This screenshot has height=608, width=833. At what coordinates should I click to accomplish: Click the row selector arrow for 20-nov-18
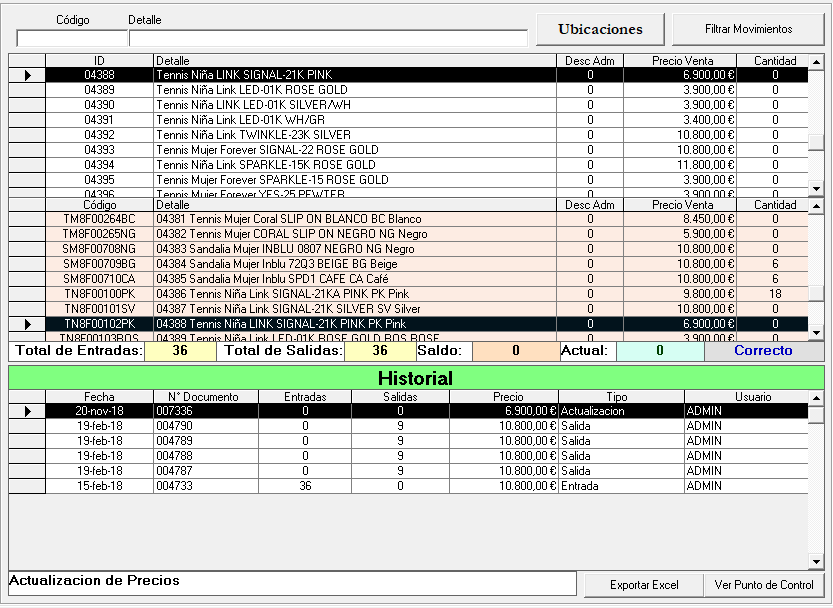[x=27, y=411]
